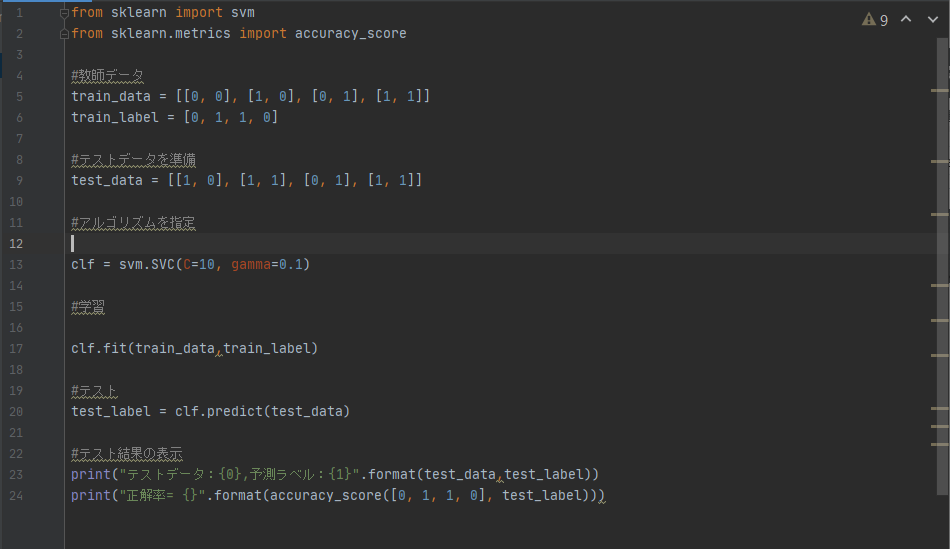
Task: Click 'clf.predict' call on line 20
Action: (219, 411)
